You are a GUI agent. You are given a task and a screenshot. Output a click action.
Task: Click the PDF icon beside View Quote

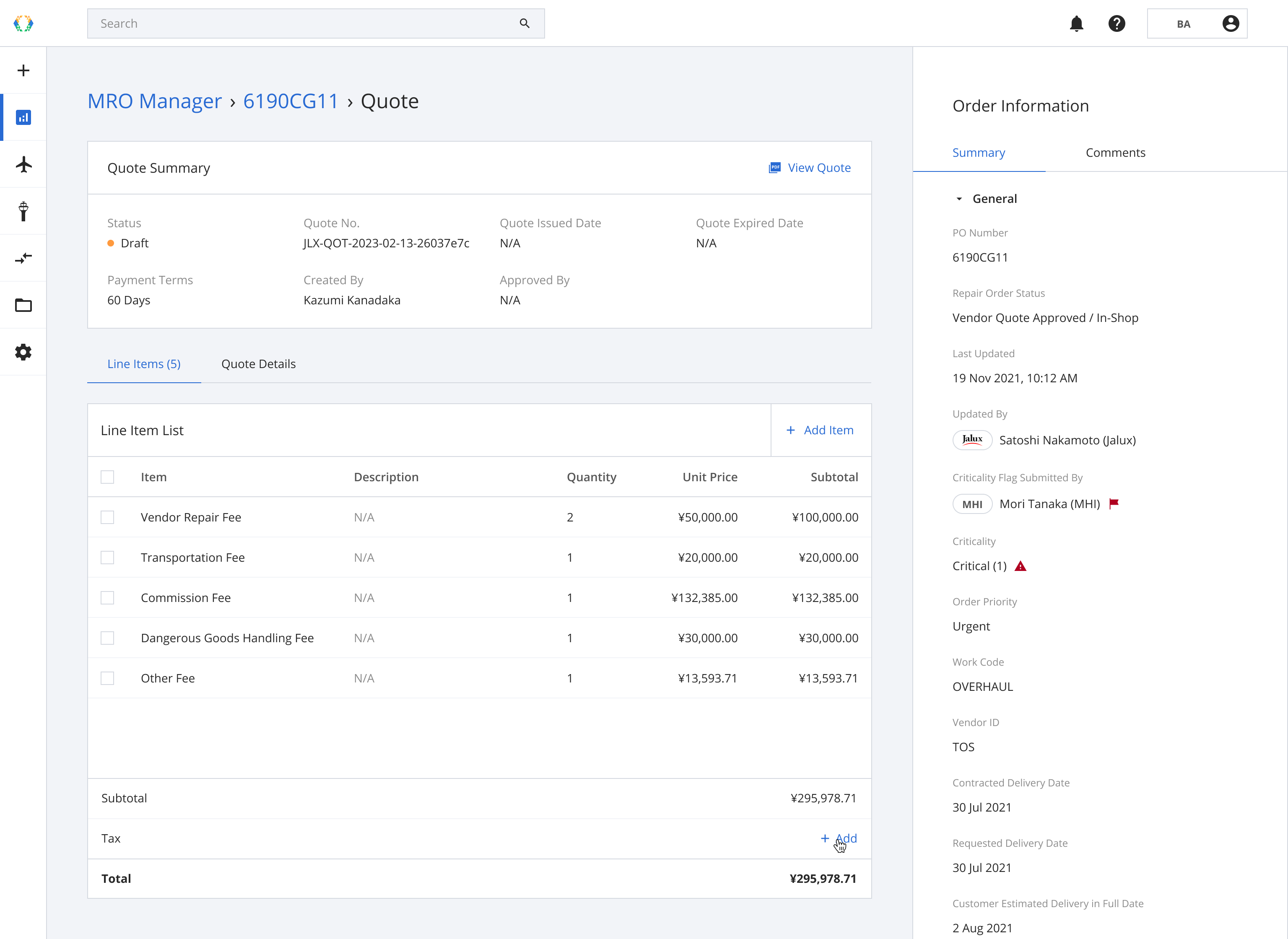click(775, 168)
